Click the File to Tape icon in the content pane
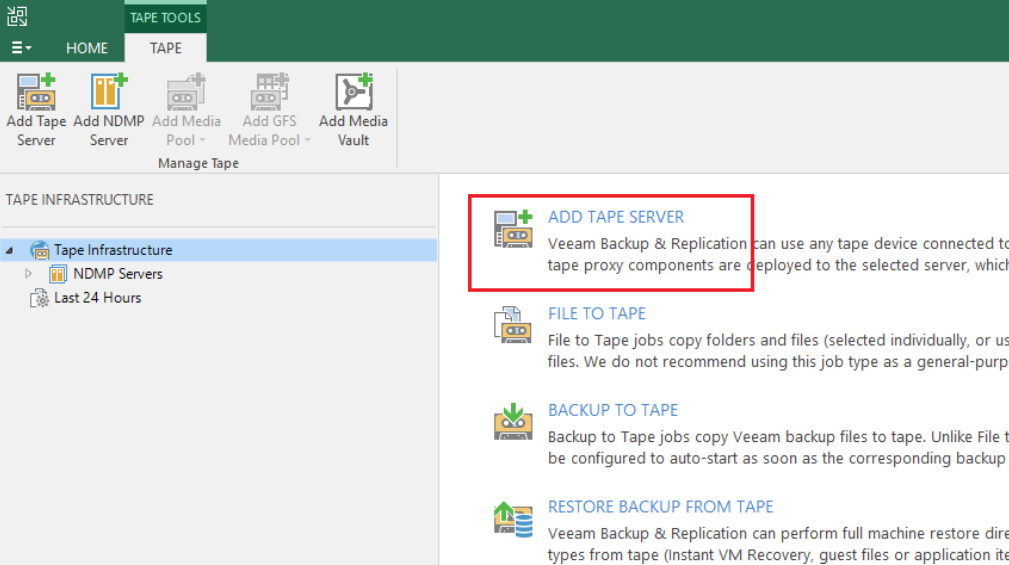This screenshot has height=565, width=1009. pos(513,325)
